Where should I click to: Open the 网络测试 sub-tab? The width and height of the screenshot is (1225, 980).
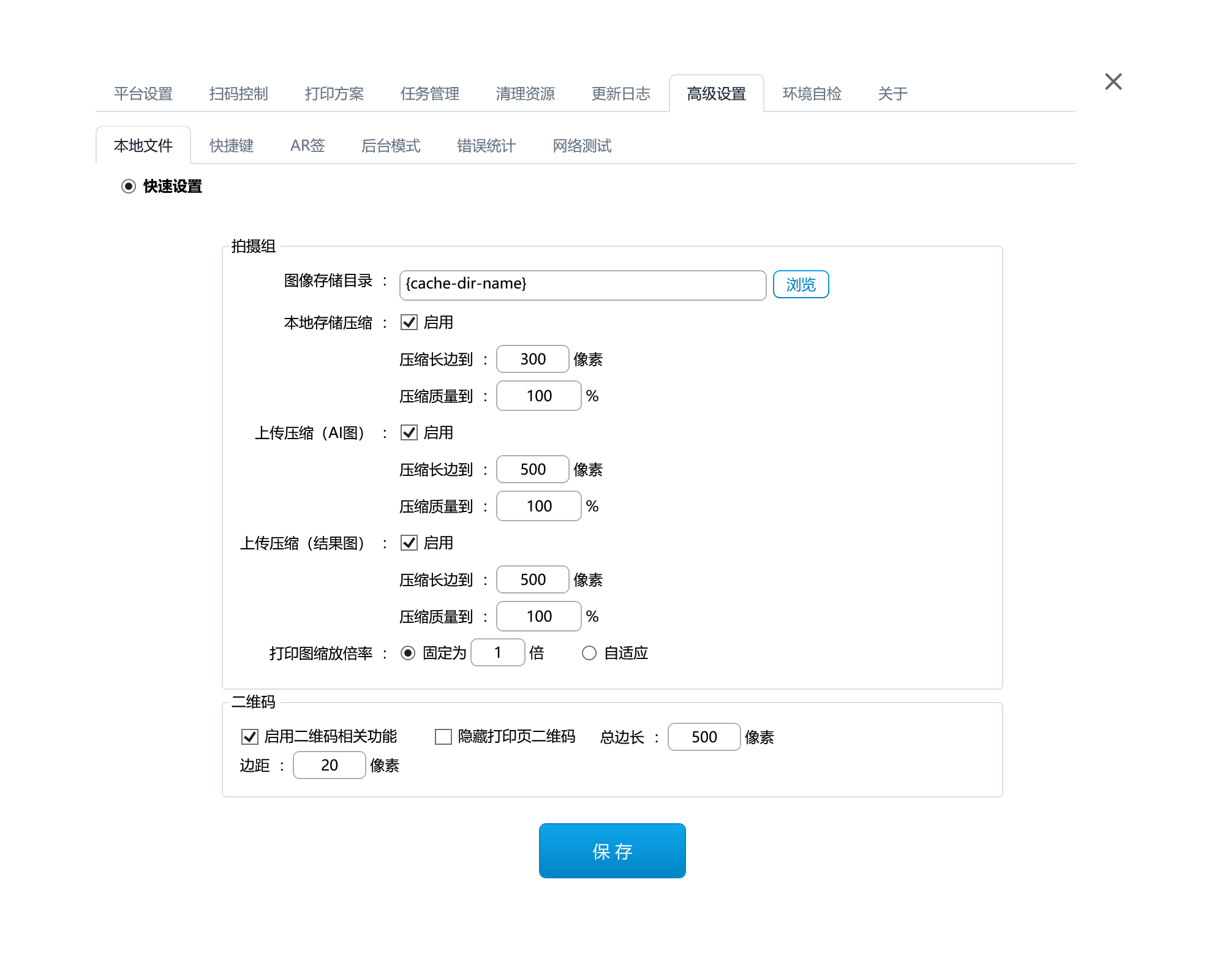(x=582, y=146)
